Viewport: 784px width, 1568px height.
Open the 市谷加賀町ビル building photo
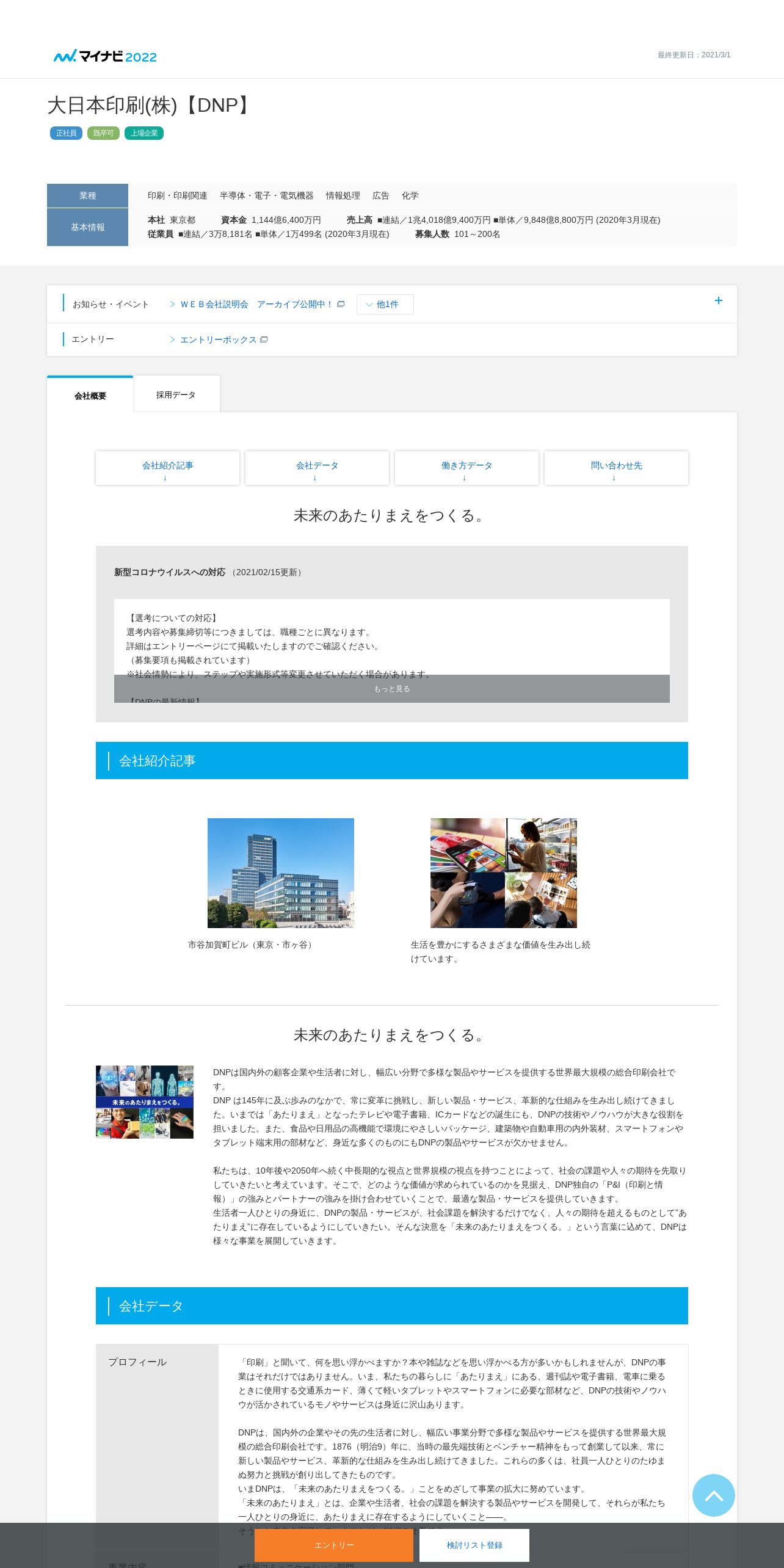point(281,873)
